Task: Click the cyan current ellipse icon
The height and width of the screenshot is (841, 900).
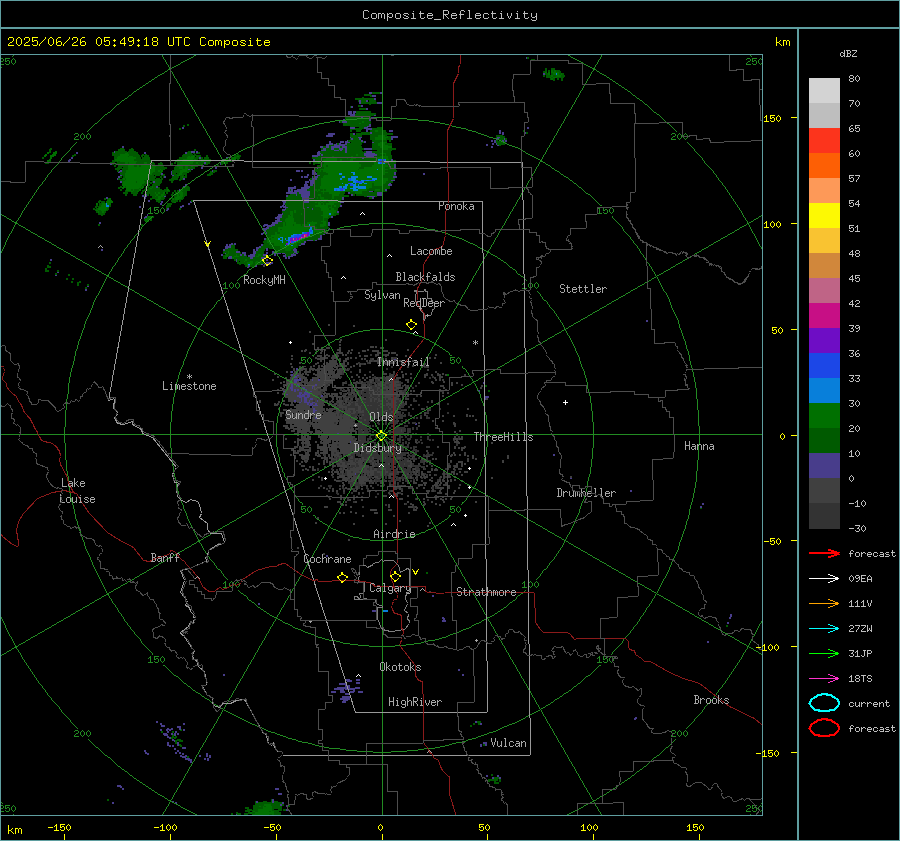Action: 824,703
